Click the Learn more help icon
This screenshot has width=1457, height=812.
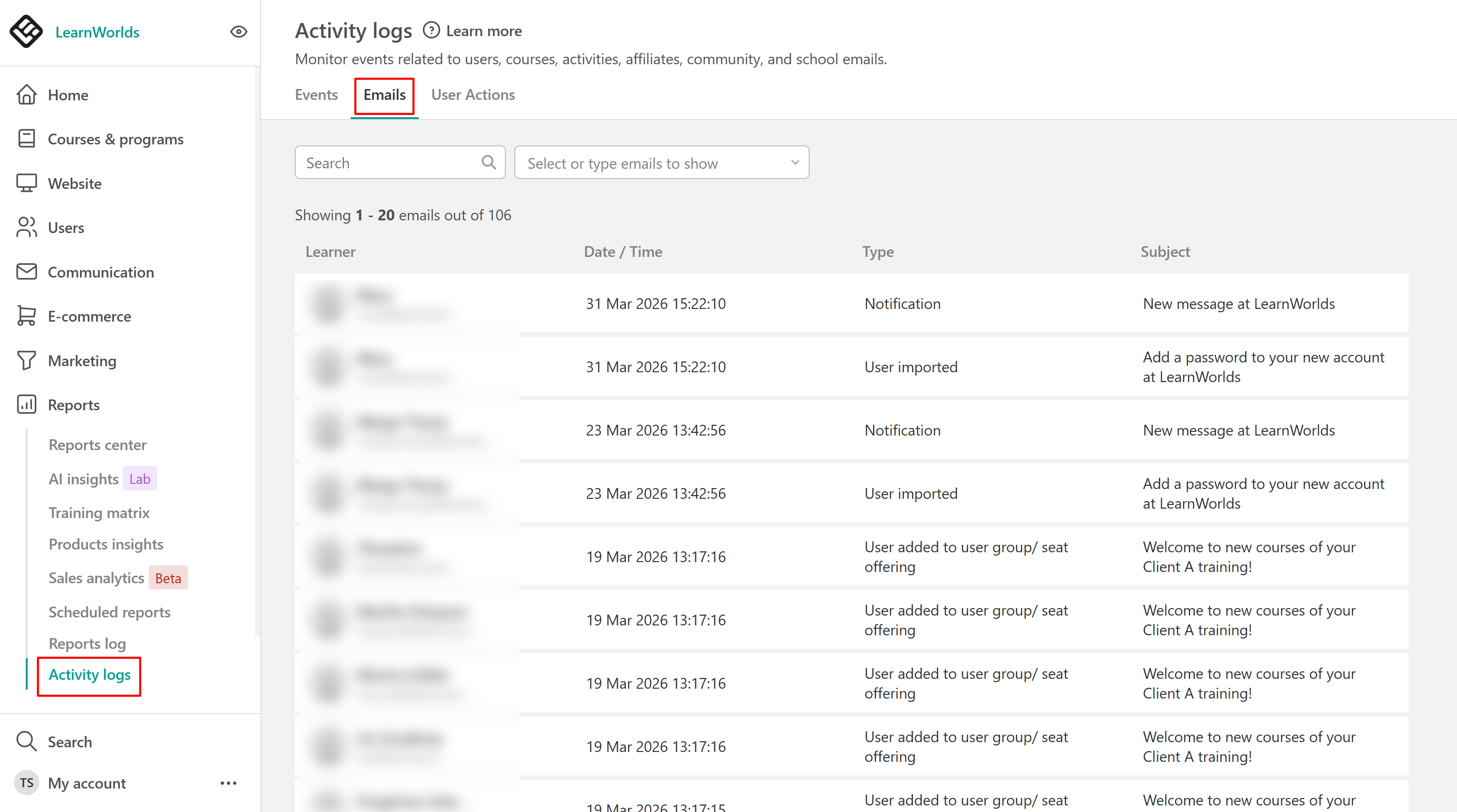[x=431, y=30]
